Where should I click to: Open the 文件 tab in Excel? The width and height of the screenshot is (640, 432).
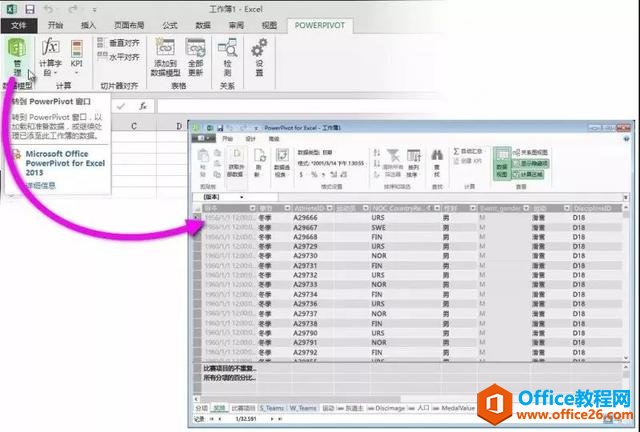point(19,25)
